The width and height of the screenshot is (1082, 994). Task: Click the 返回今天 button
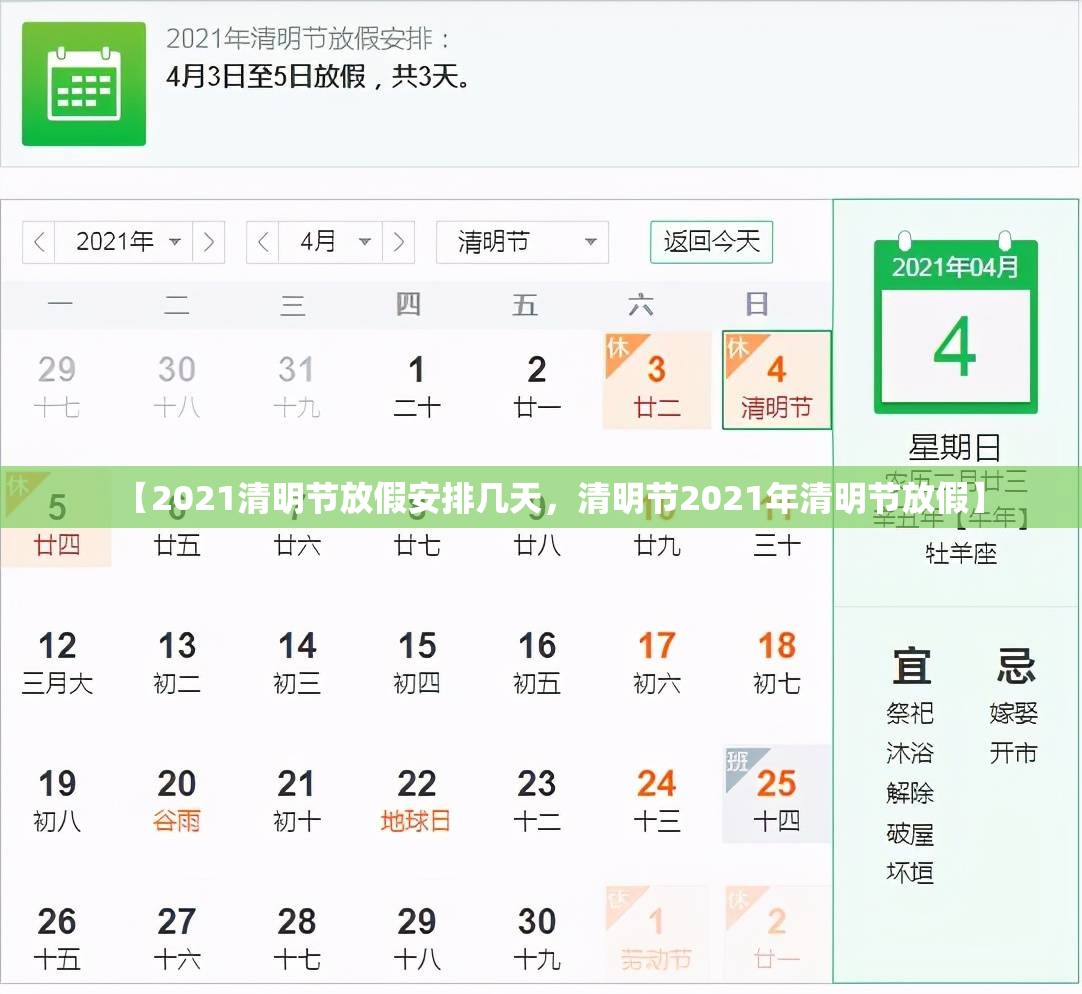coord(711,242)
